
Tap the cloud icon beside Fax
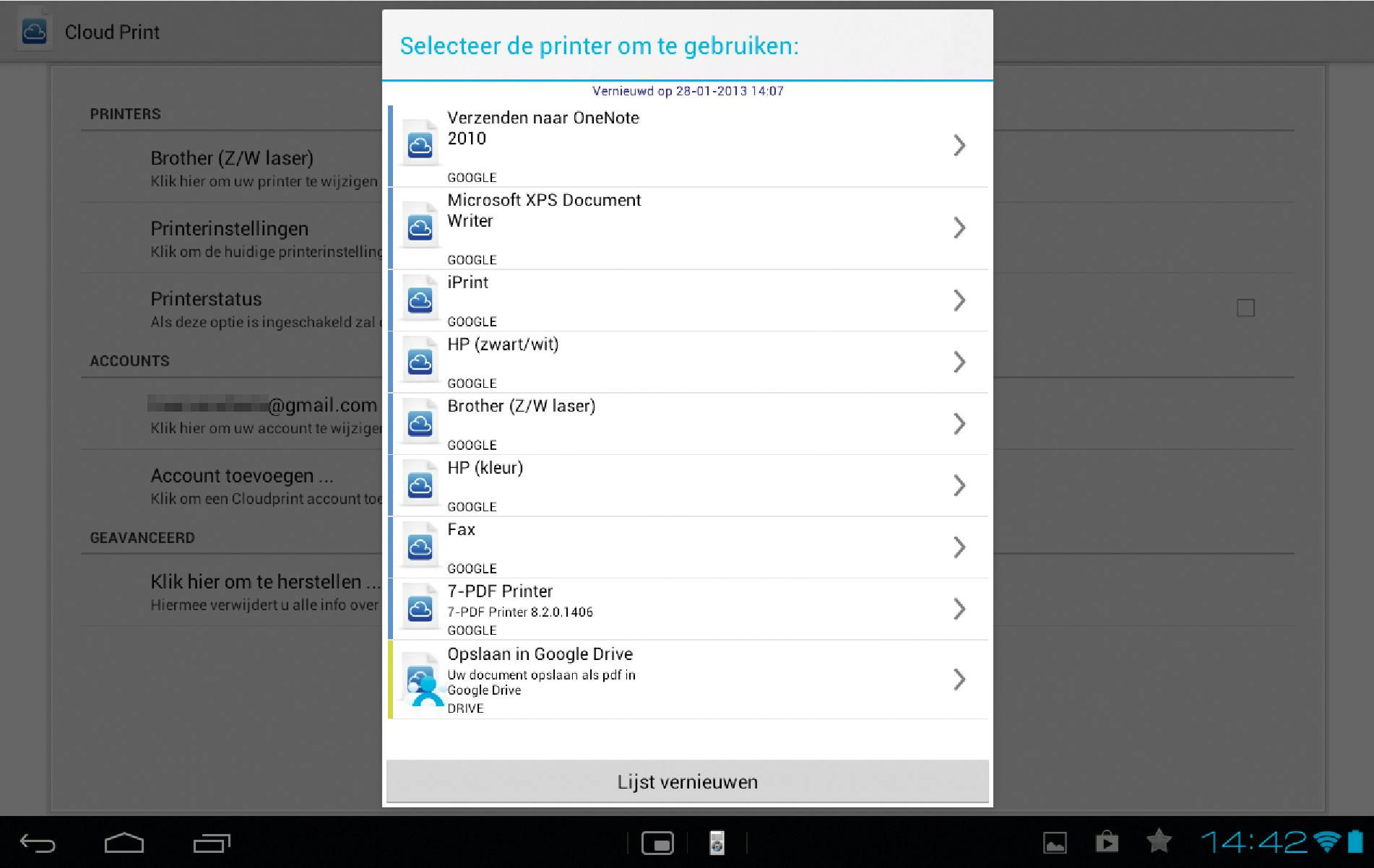[420, 546]
